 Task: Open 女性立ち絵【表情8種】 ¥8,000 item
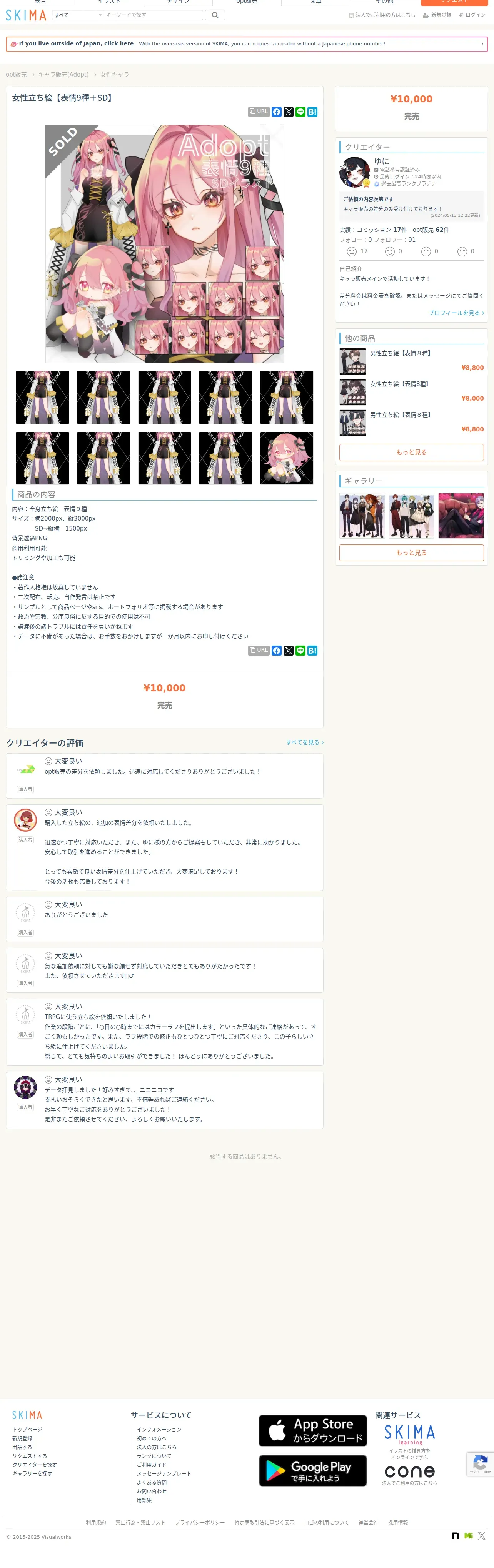(412, 392)
